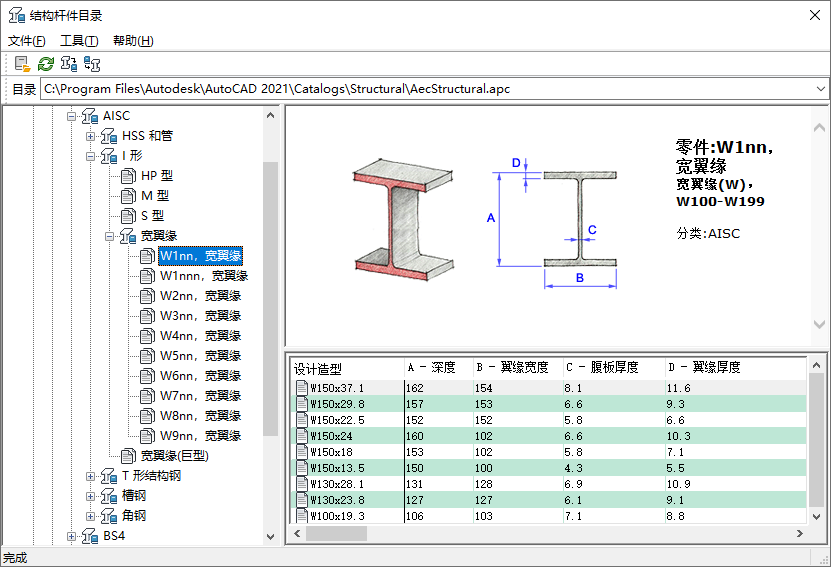Click the T 形结构钢 category icon
This screenshot has height=567, width=831.
(109, 476)
